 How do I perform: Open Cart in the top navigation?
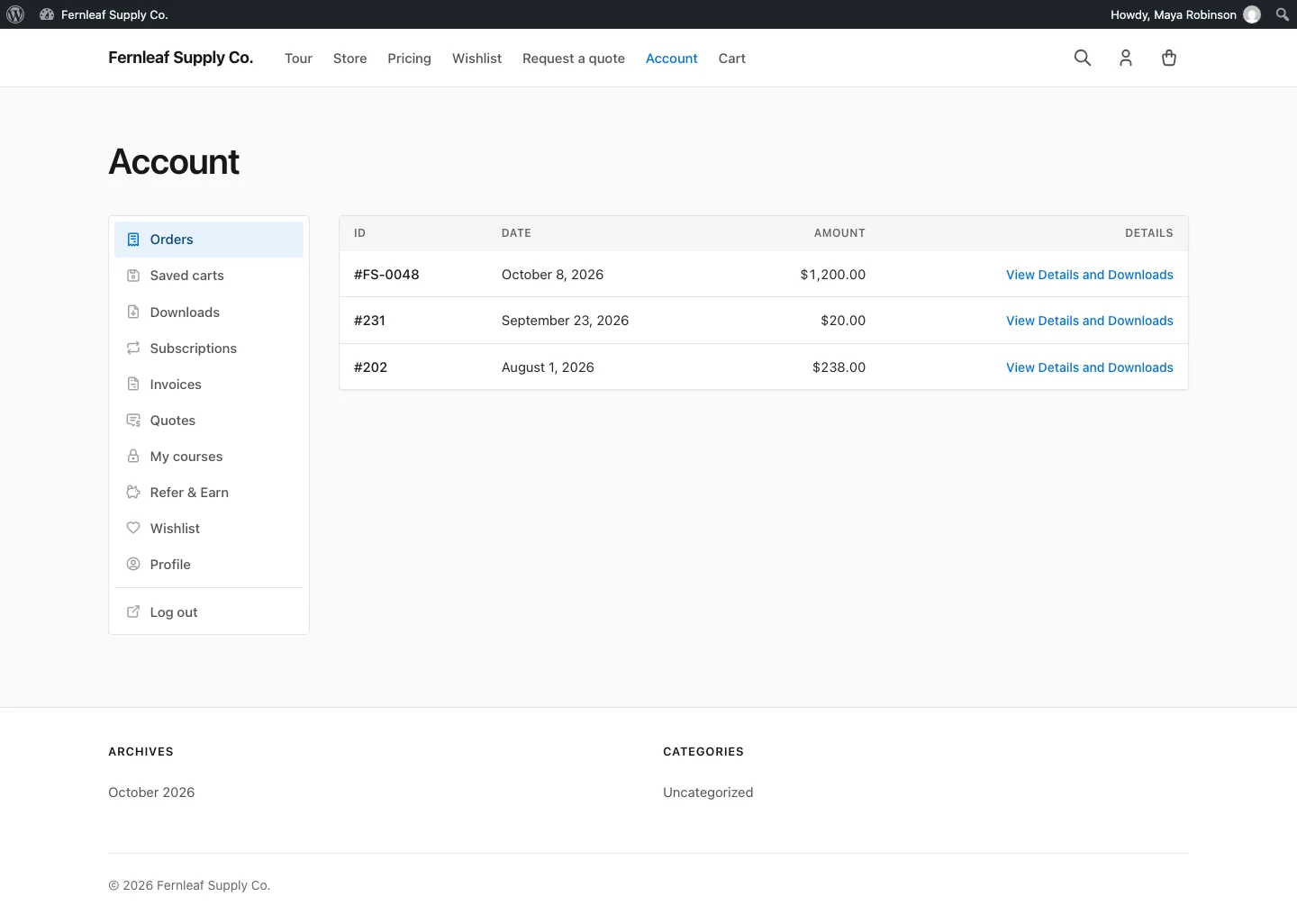click(x=732, y=59)
